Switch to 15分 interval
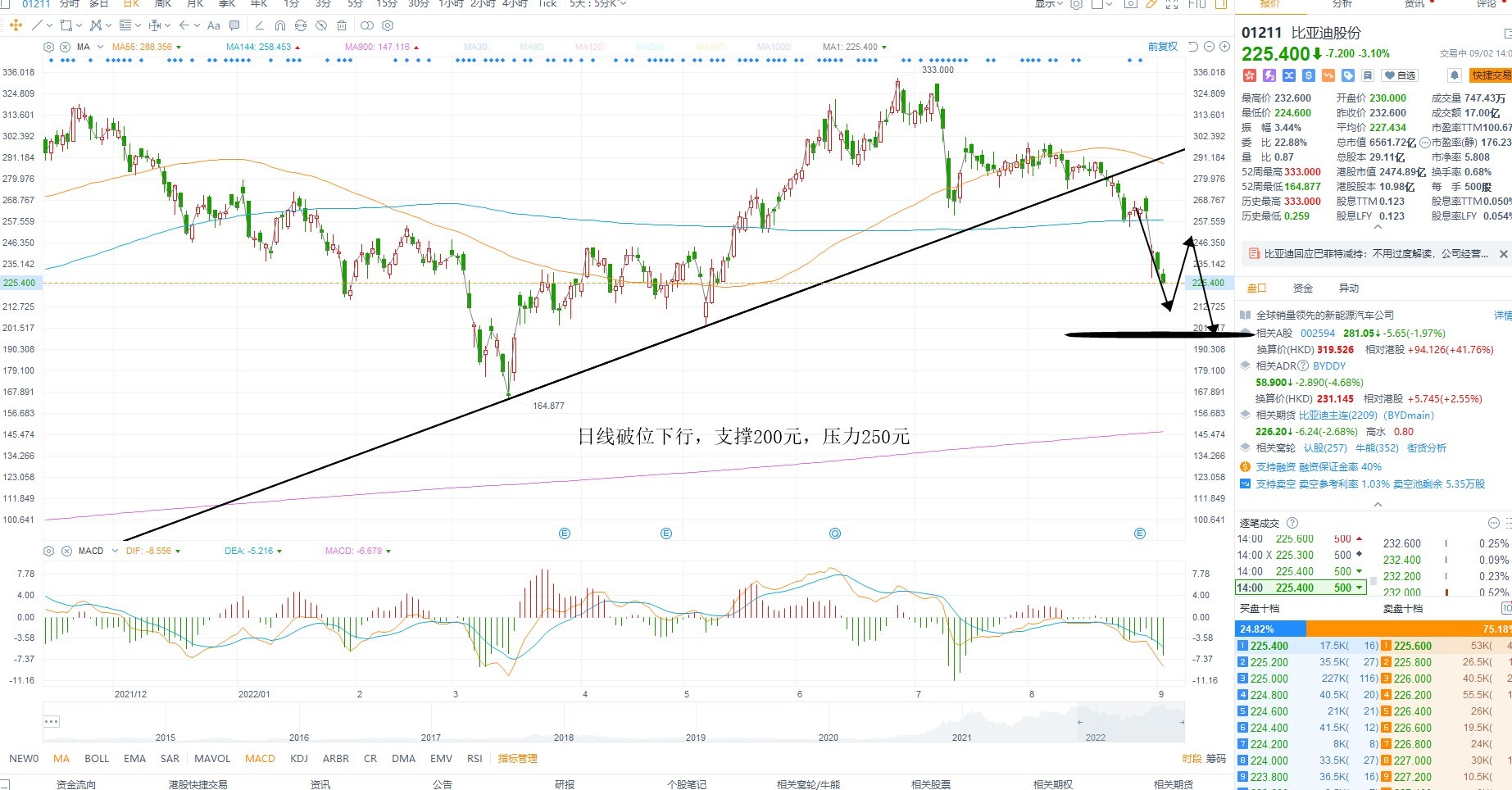Screen dimensions: 1512x790 (387, 4)
